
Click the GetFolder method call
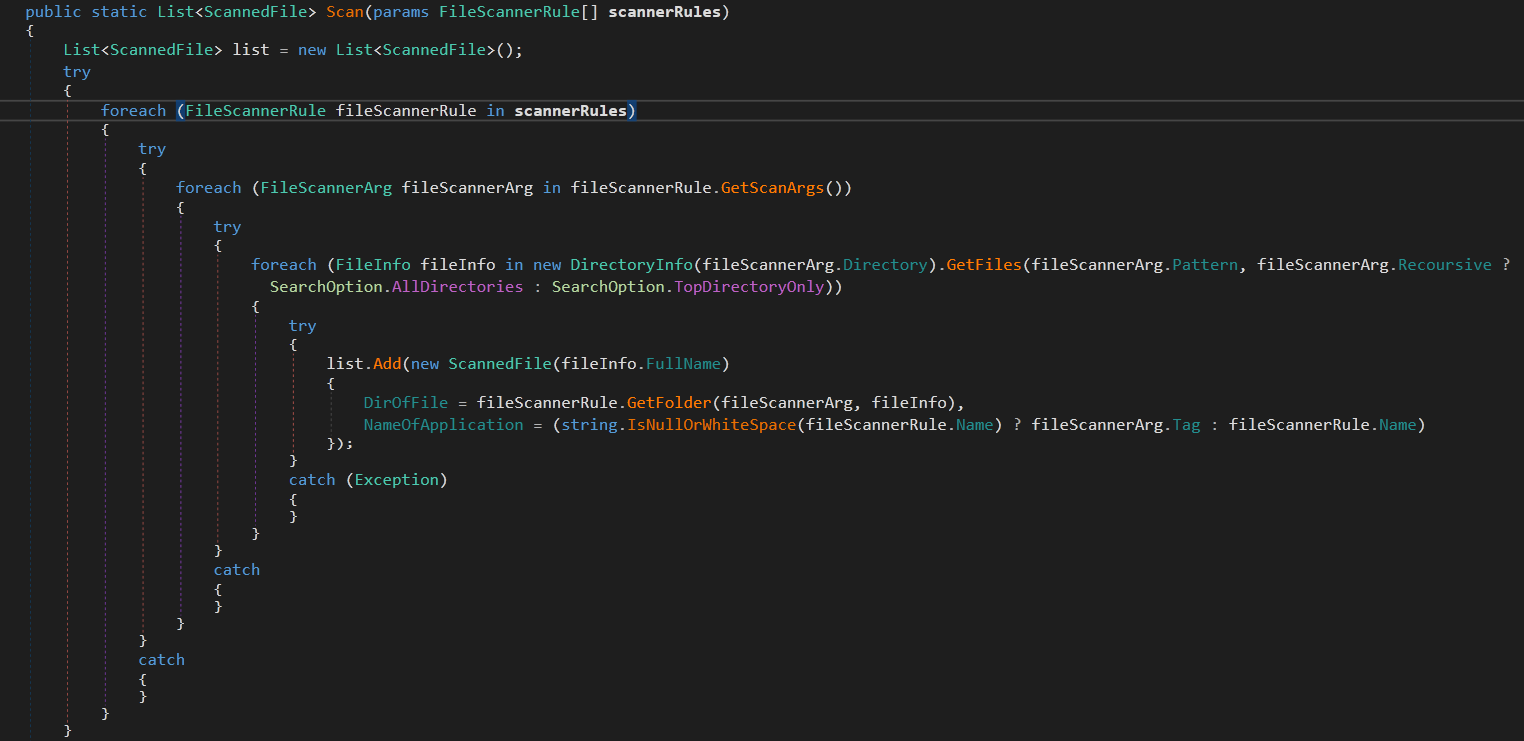(x=669, y=403)
